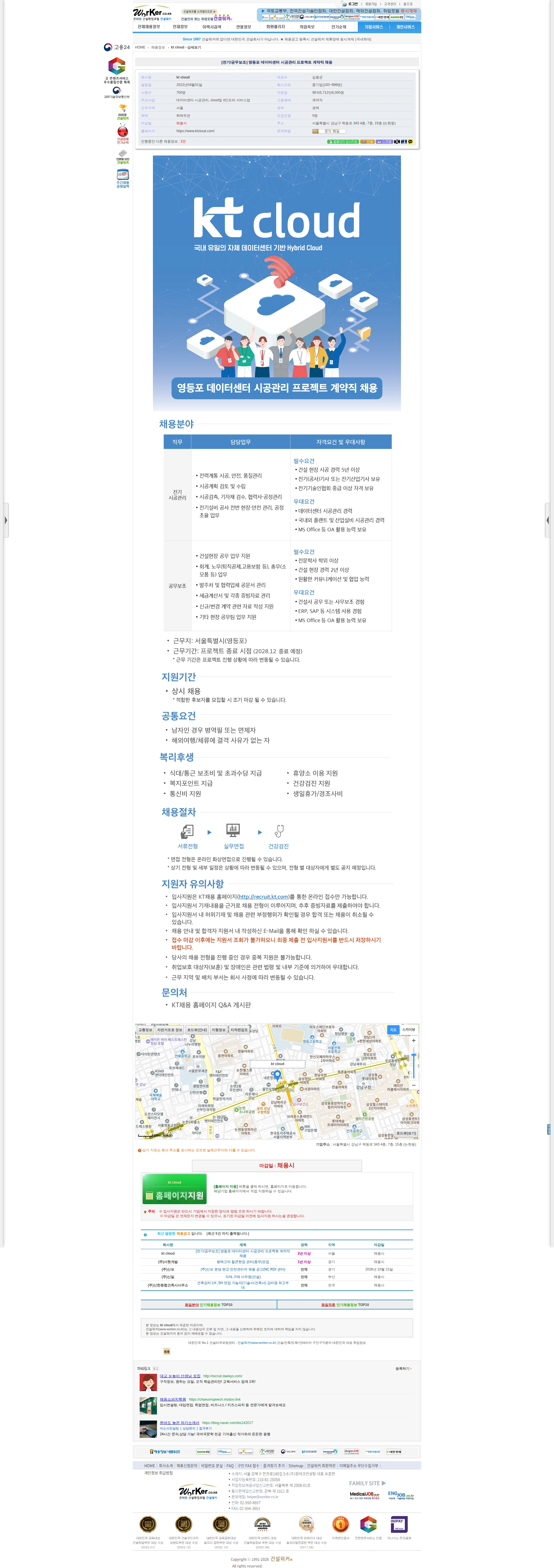Switch to the 개인서비스 tab

tap(405, 27)
